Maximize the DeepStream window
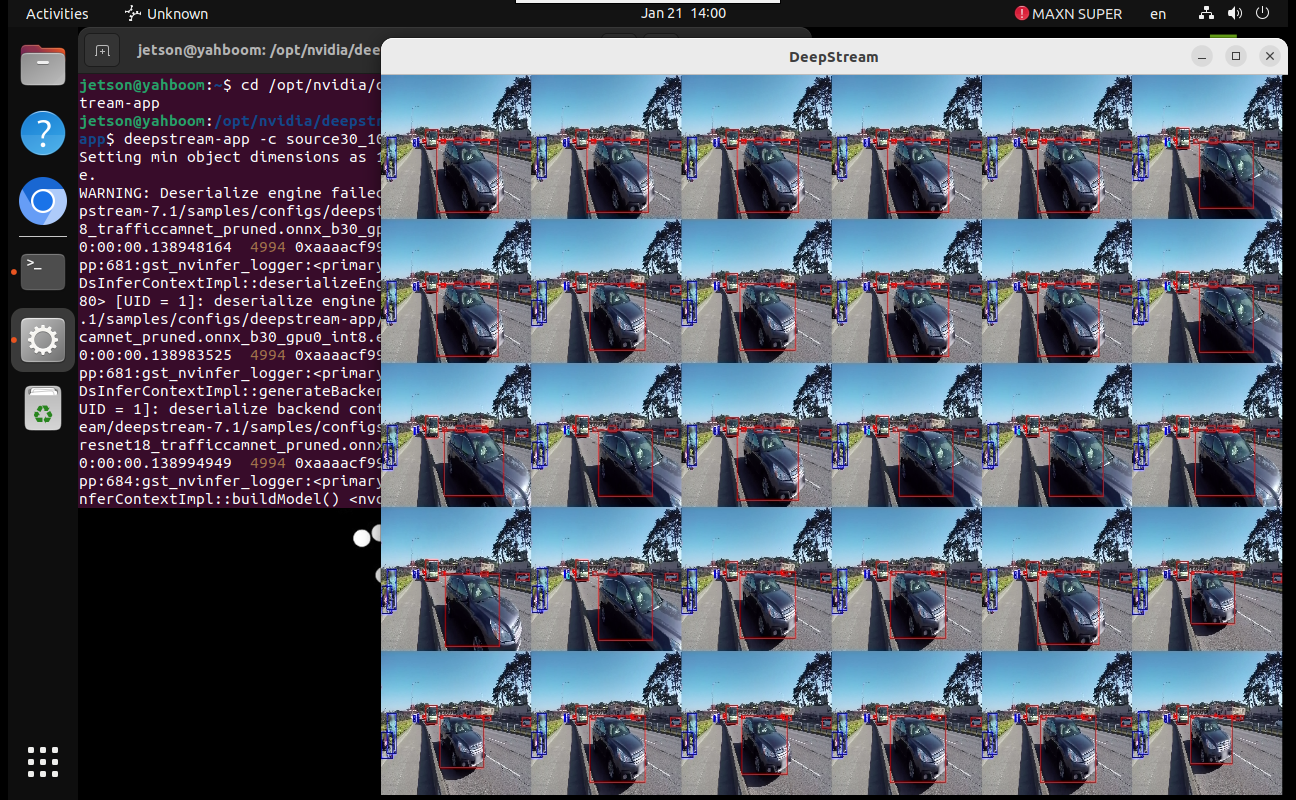 coord(1236,57)
